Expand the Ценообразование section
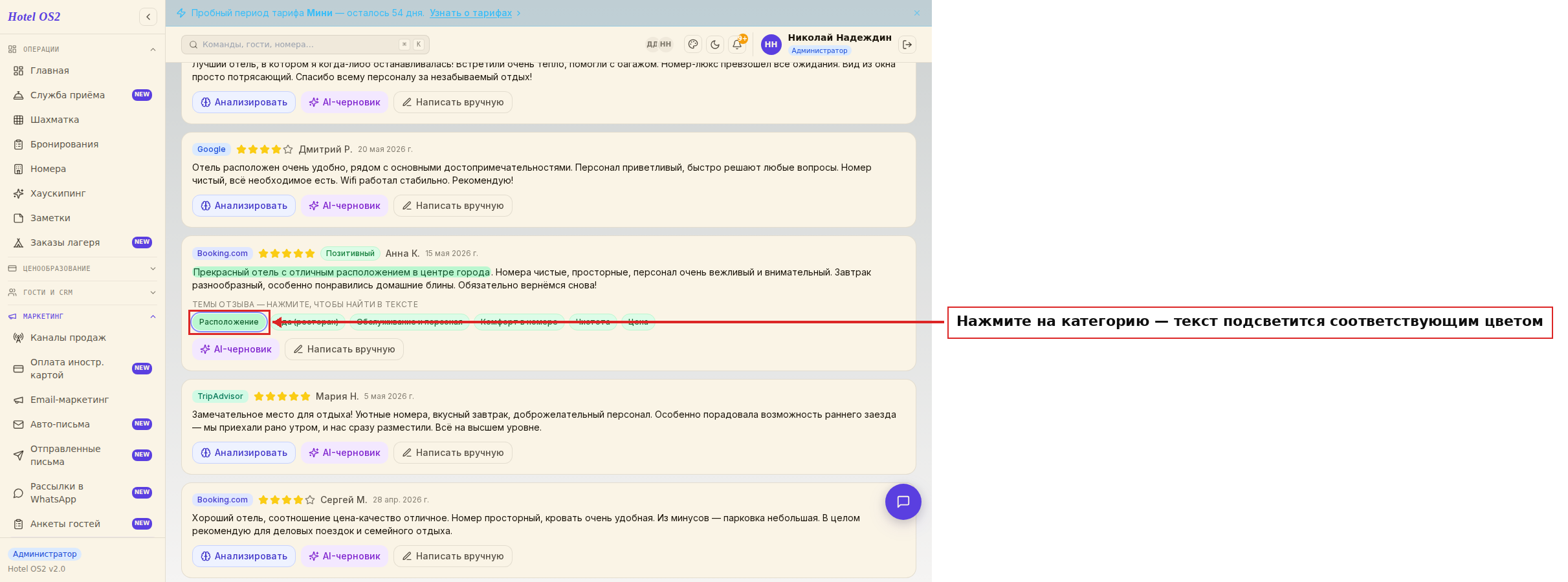The image size is (1568, 582). point(82,268)
